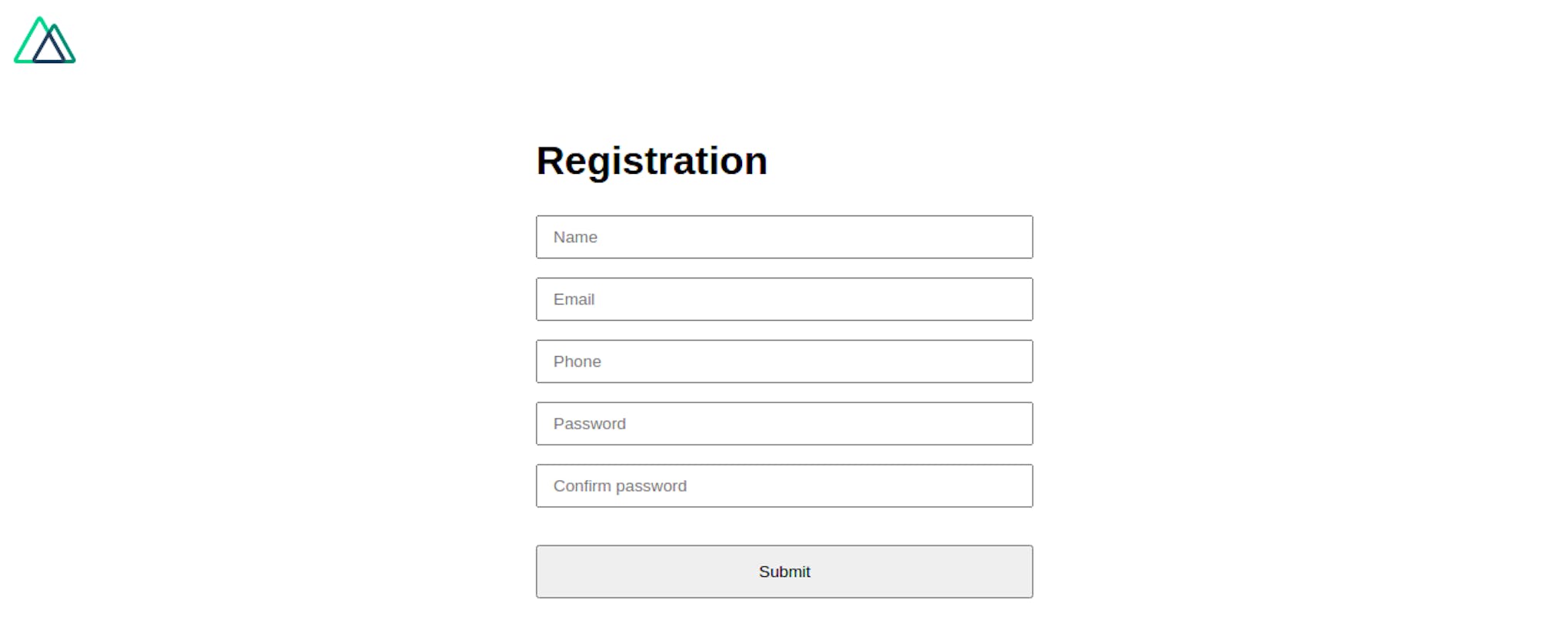Click directly on the word Registration
The height and width of the screenshot is (627, 1568).
click(651, 161)
